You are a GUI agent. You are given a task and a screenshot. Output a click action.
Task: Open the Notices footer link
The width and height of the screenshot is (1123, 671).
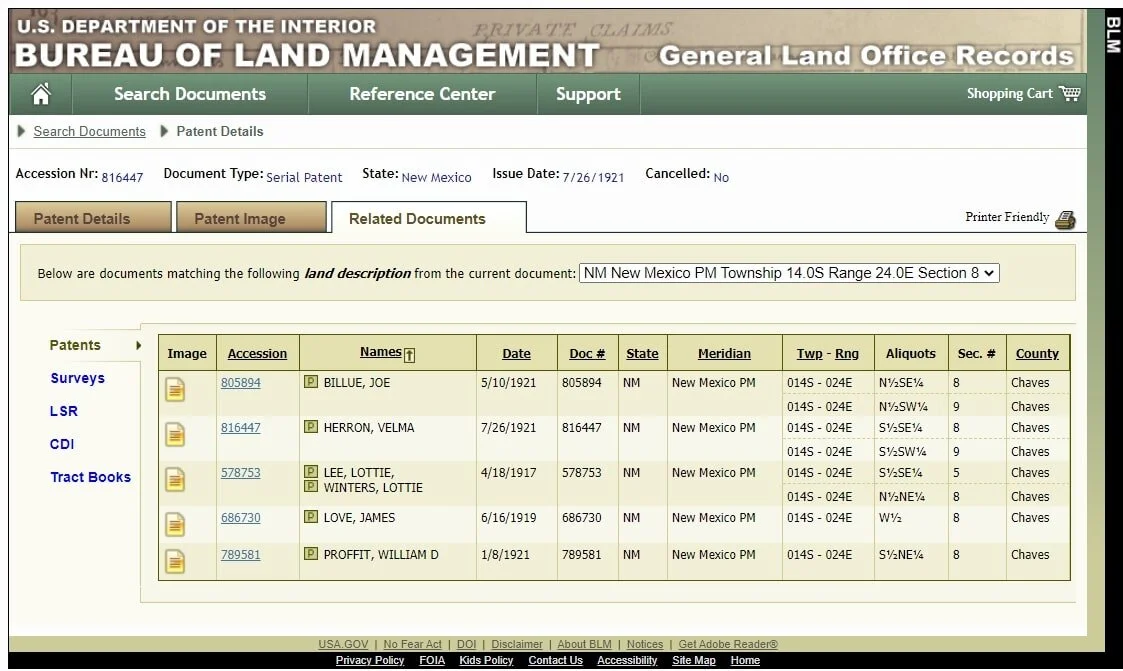(645, 645)
